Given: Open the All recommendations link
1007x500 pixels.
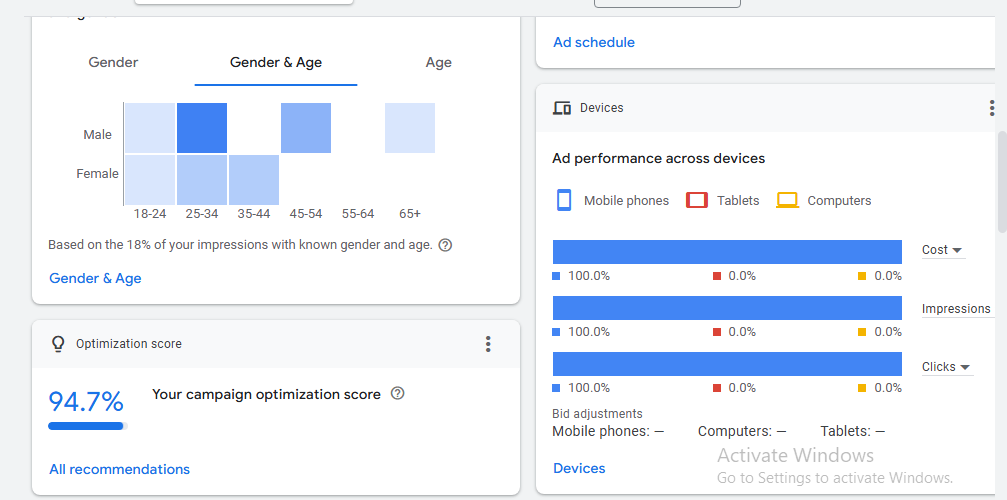Looking at the screenshot, I should click(119, 469).
